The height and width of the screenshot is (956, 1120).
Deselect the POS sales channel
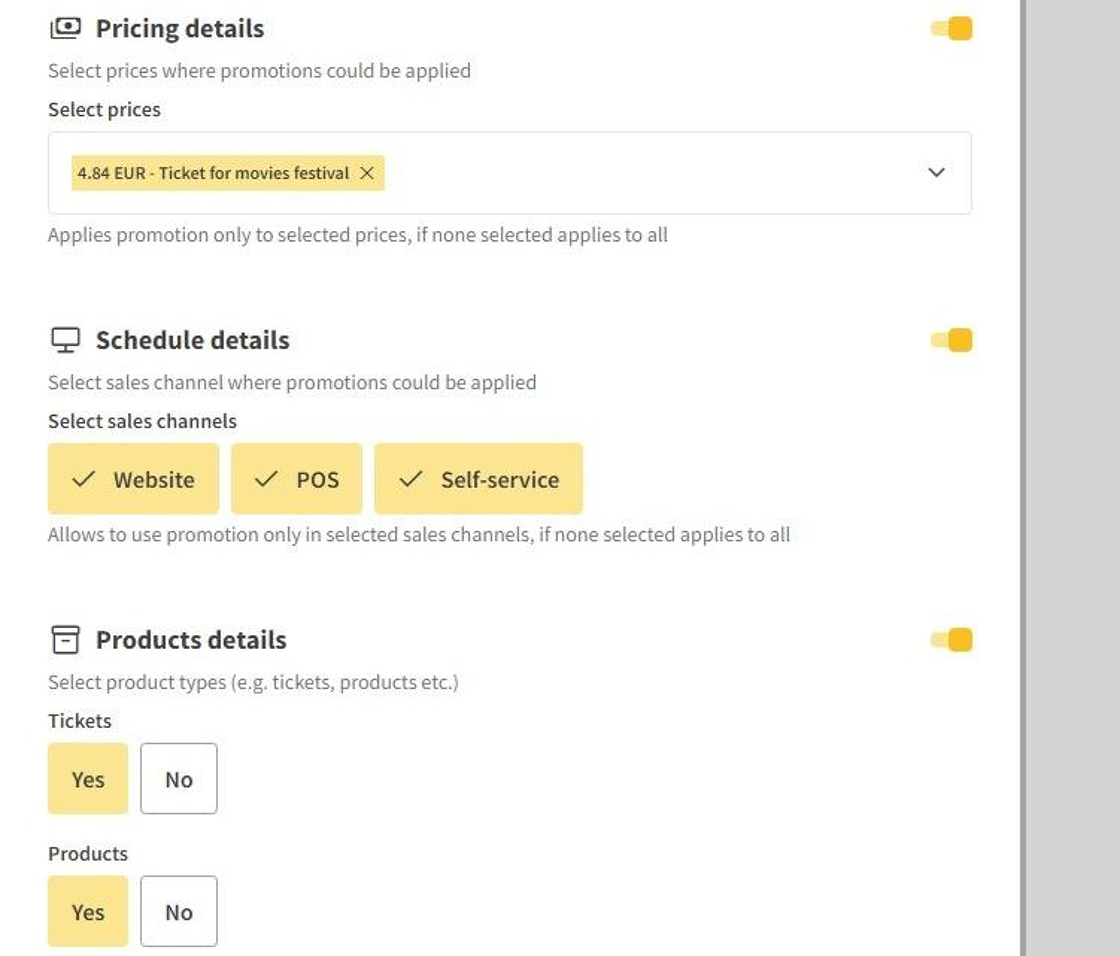[x=297, y=479]
